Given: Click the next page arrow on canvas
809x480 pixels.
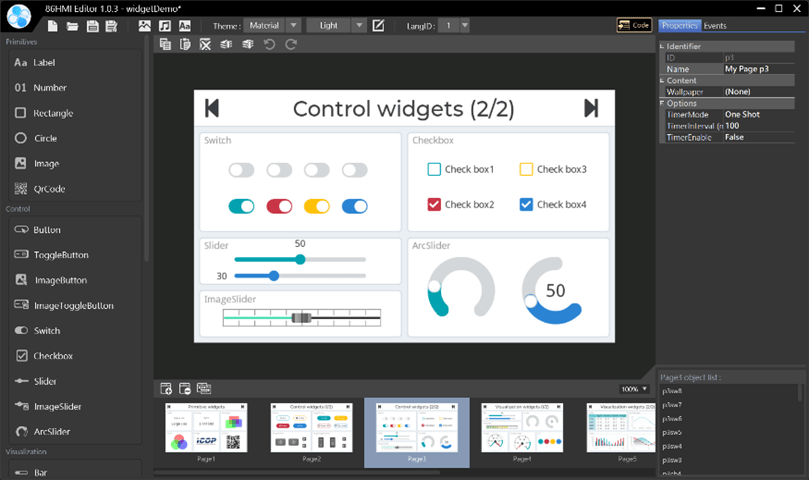Looking at the screenshot, I should click(x=591, y=108).
